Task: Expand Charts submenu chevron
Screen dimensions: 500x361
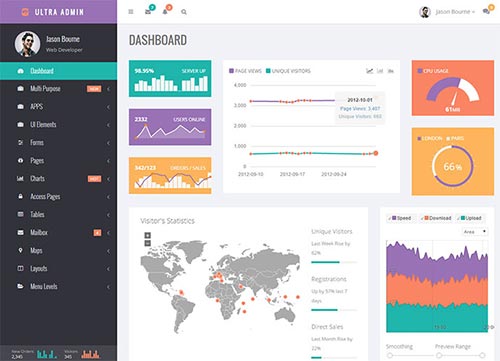Action: click(108, 179)
